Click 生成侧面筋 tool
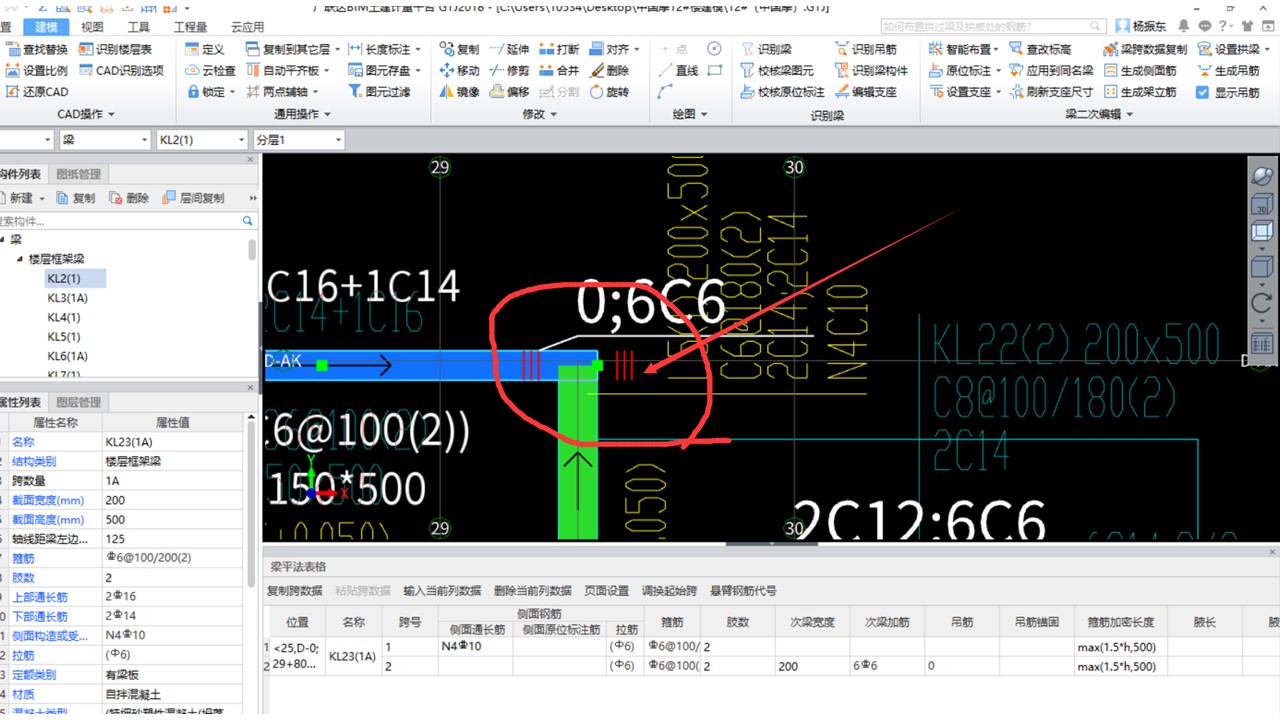 coord(1140,70)
